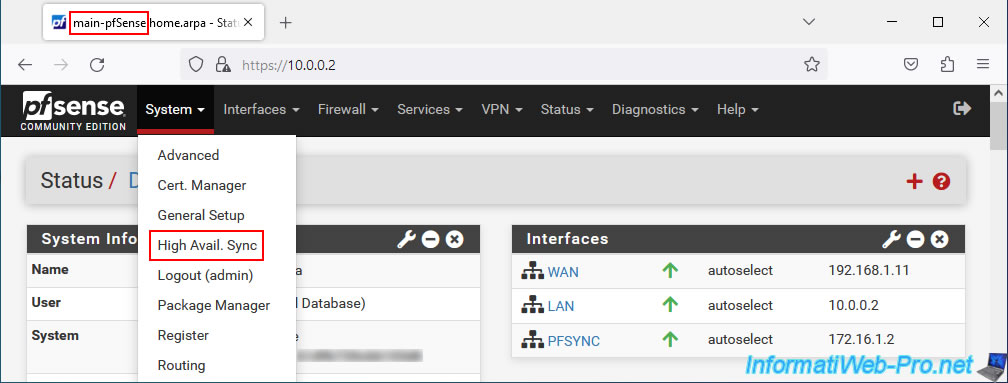
Task: Open the Firefox hamburger application menu
Action: point(983,64)
